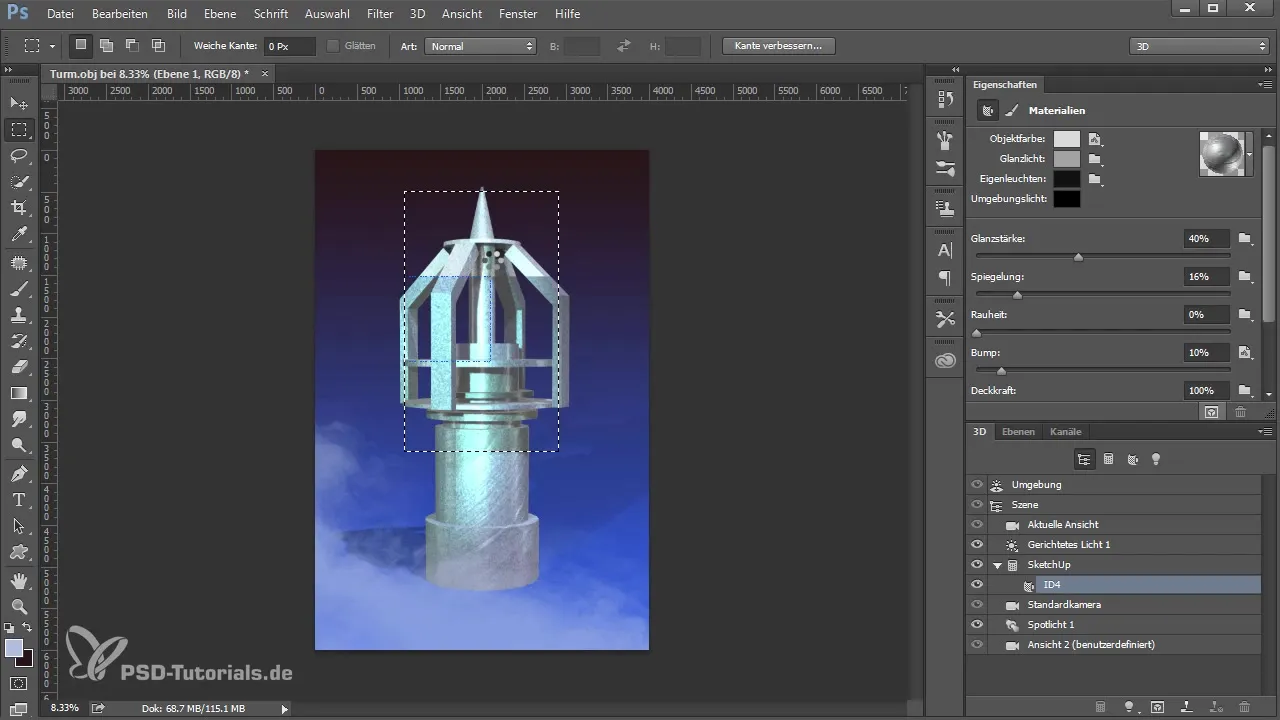
Task: Open the Fenster menu
Action: point(517,14)
